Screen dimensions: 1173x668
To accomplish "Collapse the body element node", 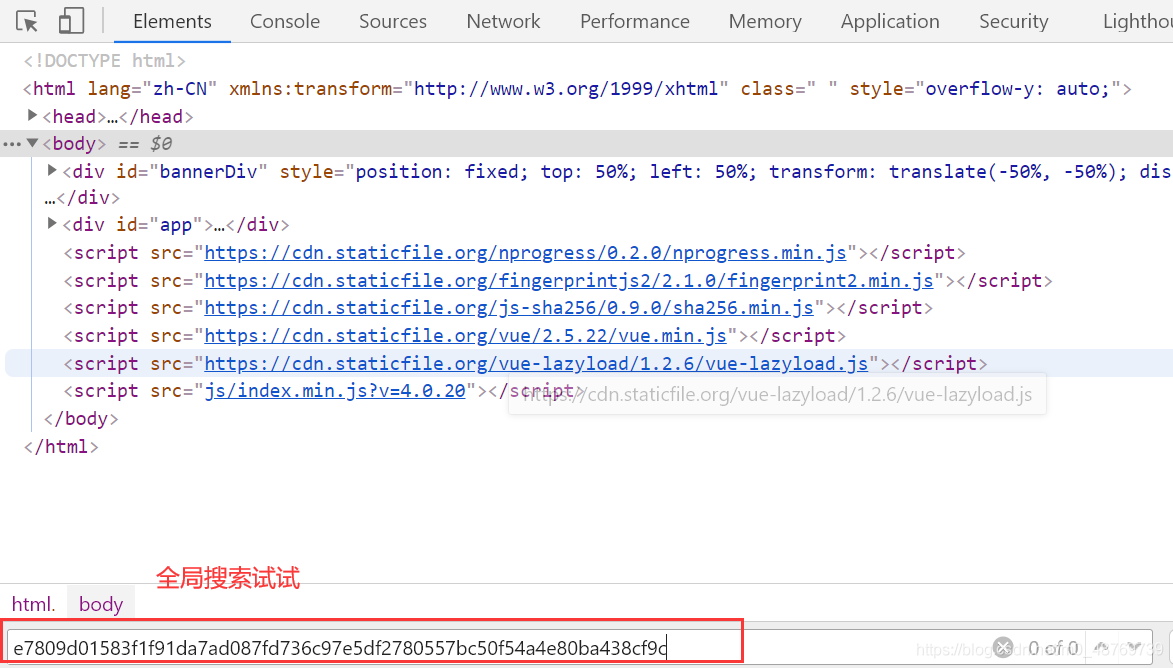I will click(x=32, y=143).
